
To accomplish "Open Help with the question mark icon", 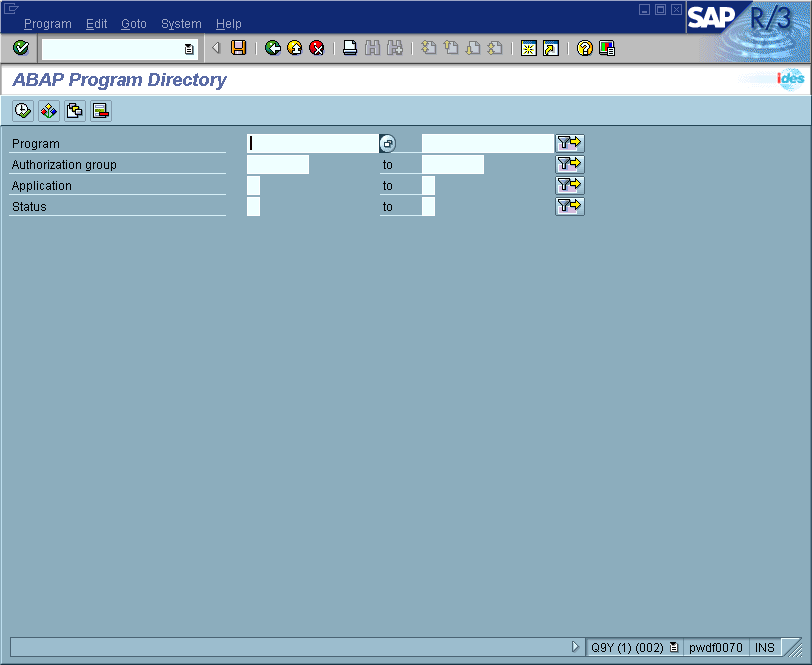I will (585, 48).
